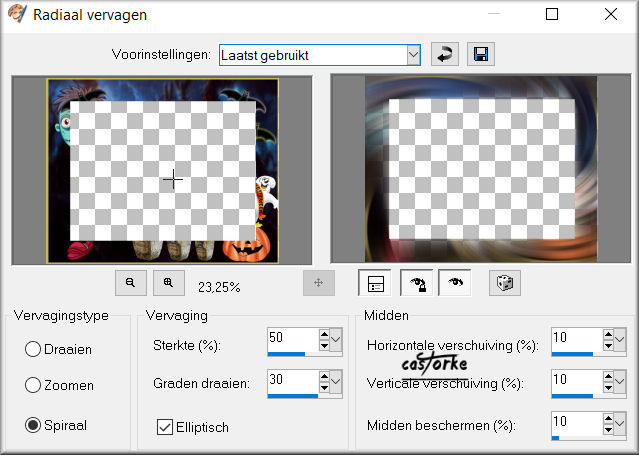
Task: Open the Graden draaien value dropdown arrow
Action: 336,382
